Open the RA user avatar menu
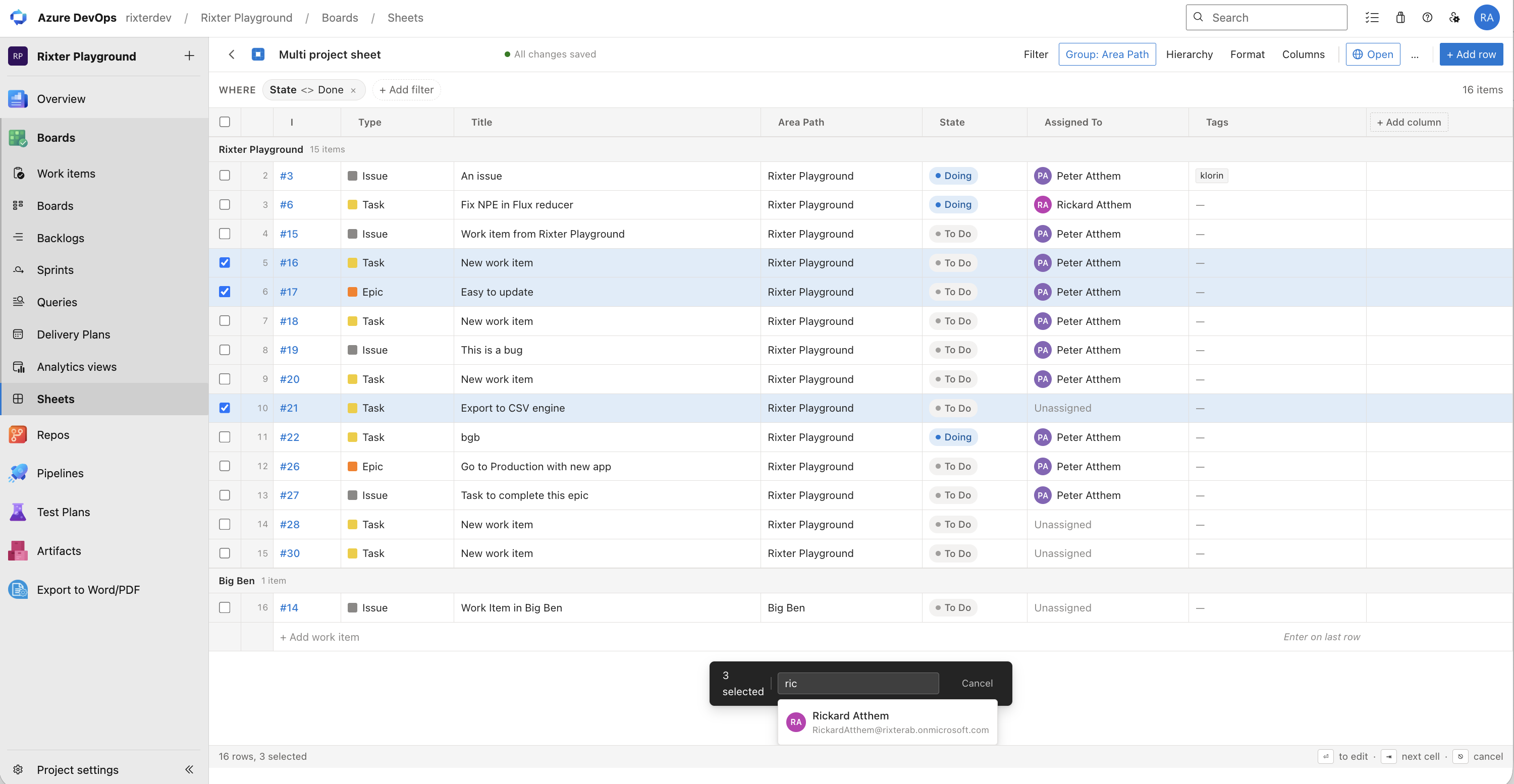Viewport: 1514px width, 784px height. (1486, 18)
